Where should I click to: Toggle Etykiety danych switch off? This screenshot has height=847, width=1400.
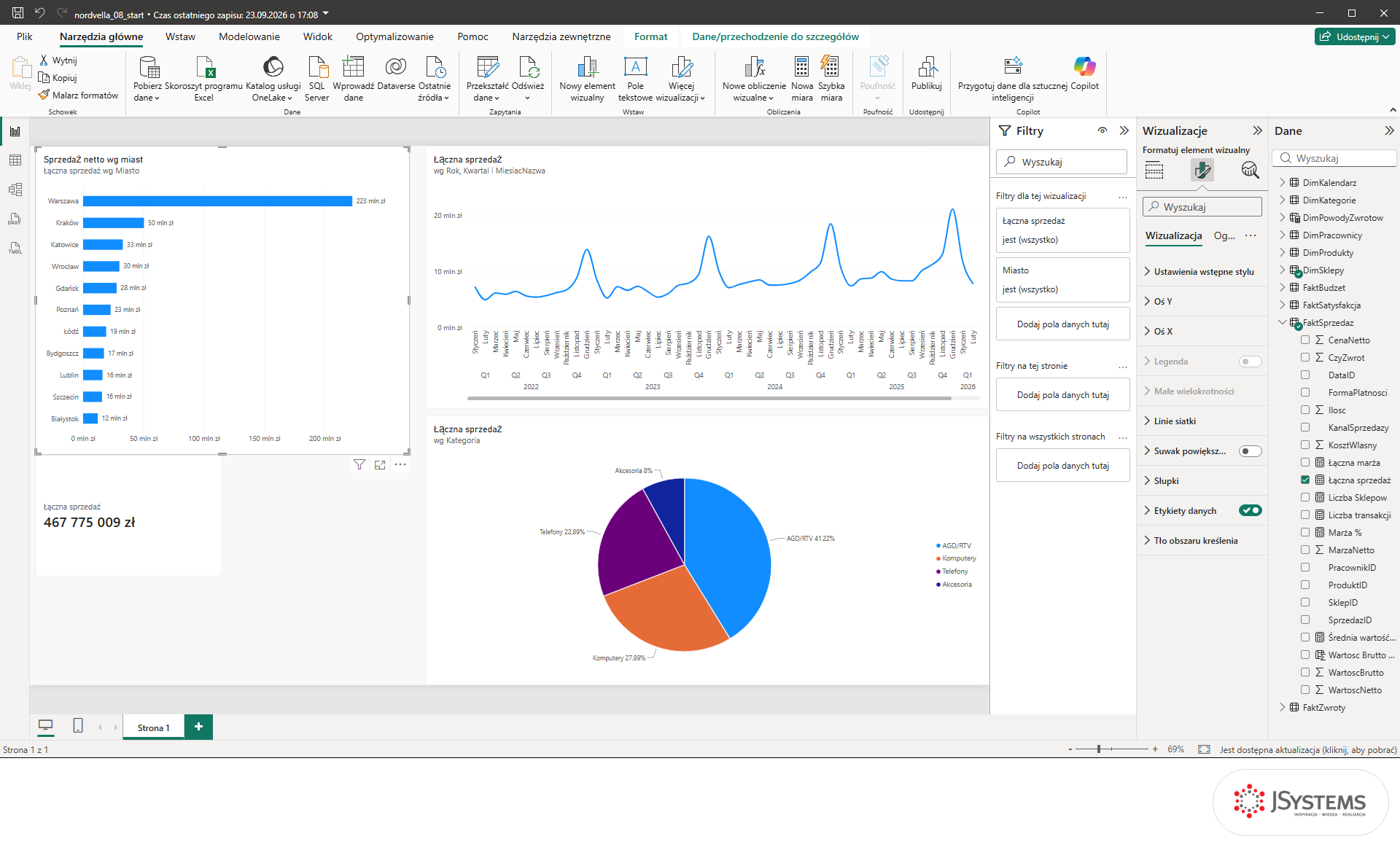click(x=1251, y=510)
